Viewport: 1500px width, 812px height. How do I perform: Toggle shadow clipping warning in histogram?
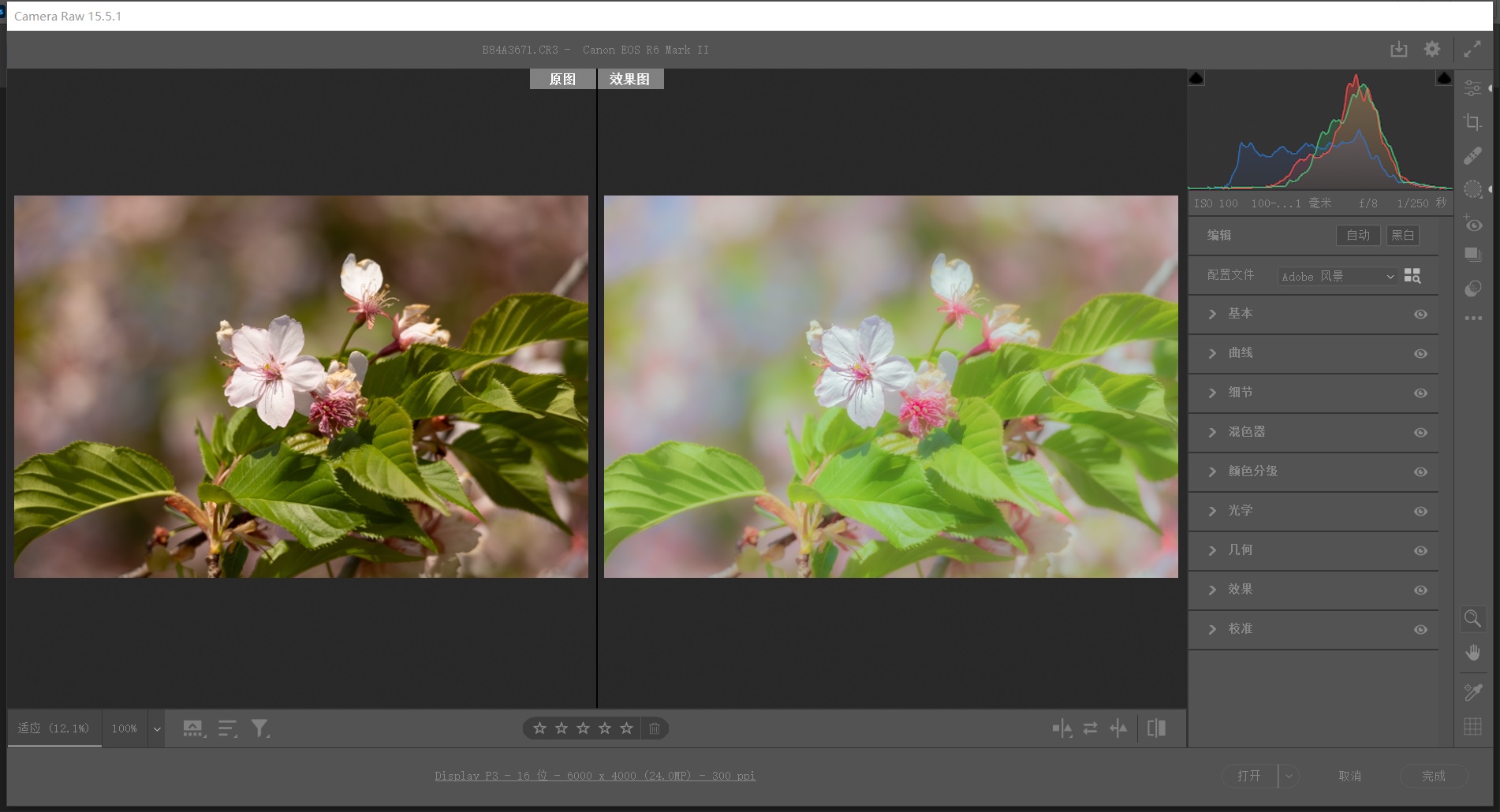tap(1196, 78)
